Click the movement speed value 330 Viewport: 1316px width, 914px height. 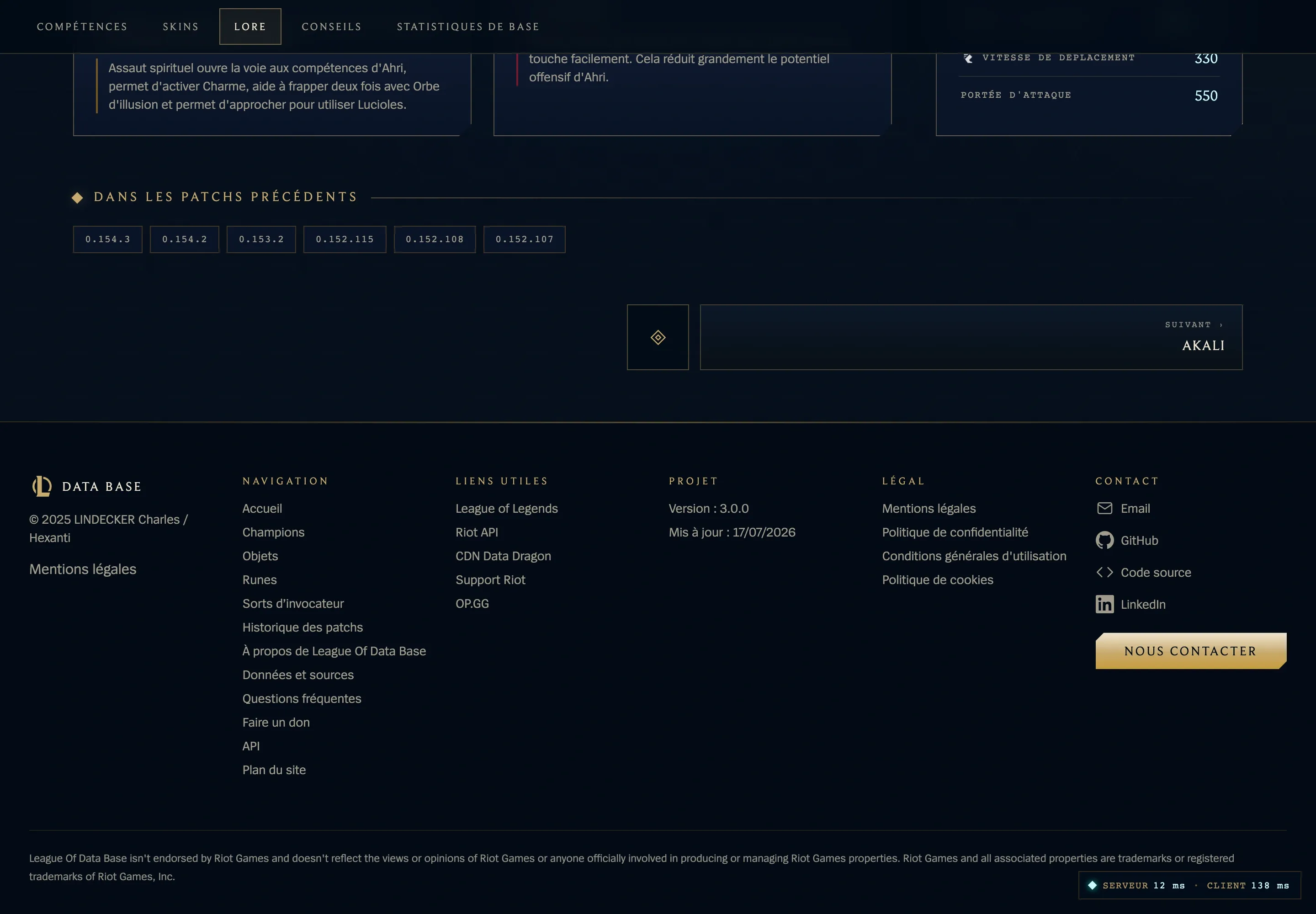(x=1205, y=58)
